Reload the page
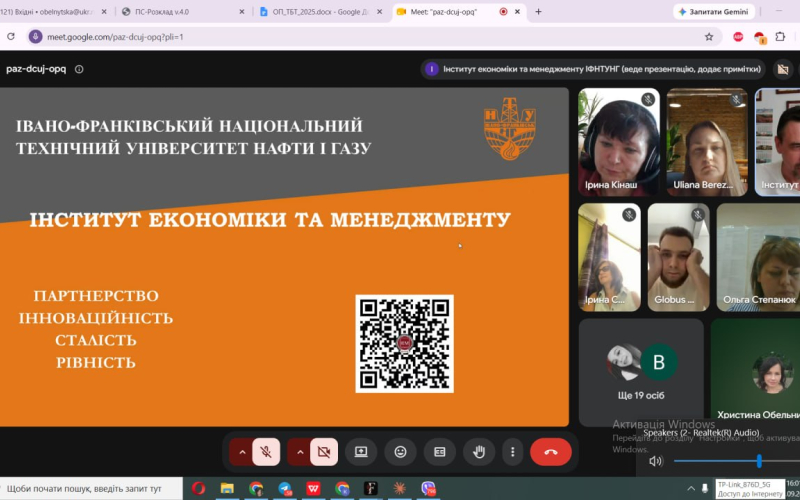Viewport: 800px width, 500px height. [11, 37]
